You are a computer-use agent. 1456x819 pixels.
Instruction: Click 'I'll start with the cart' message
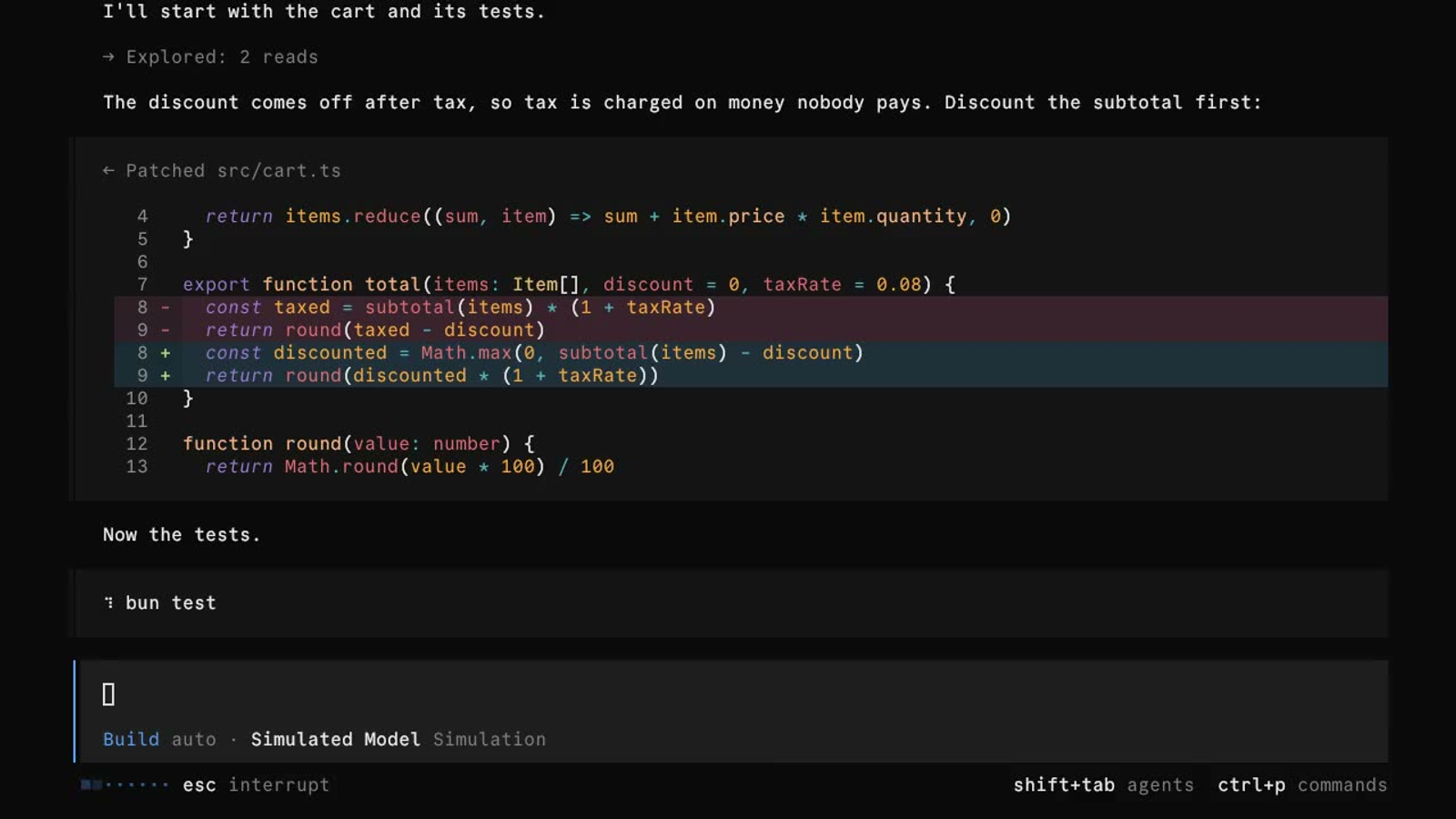tap(324, 11)
